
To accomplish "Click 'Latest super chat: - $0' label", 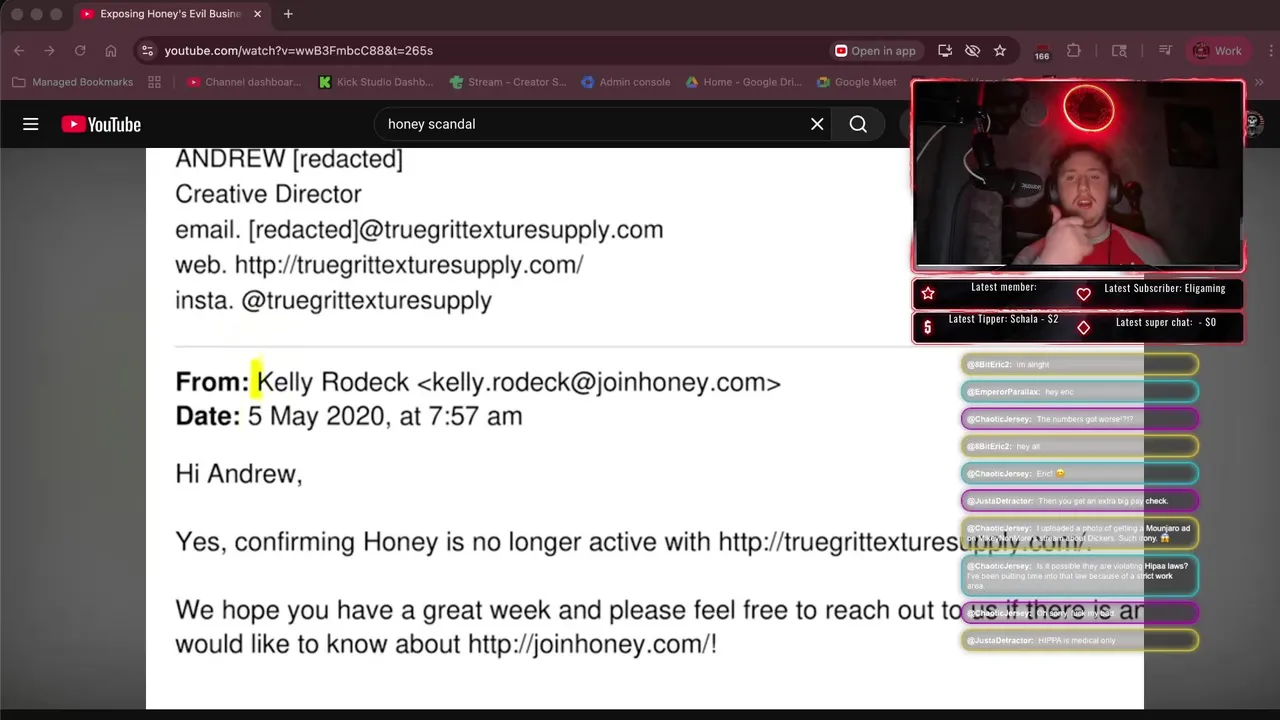I will [1165, 322].
